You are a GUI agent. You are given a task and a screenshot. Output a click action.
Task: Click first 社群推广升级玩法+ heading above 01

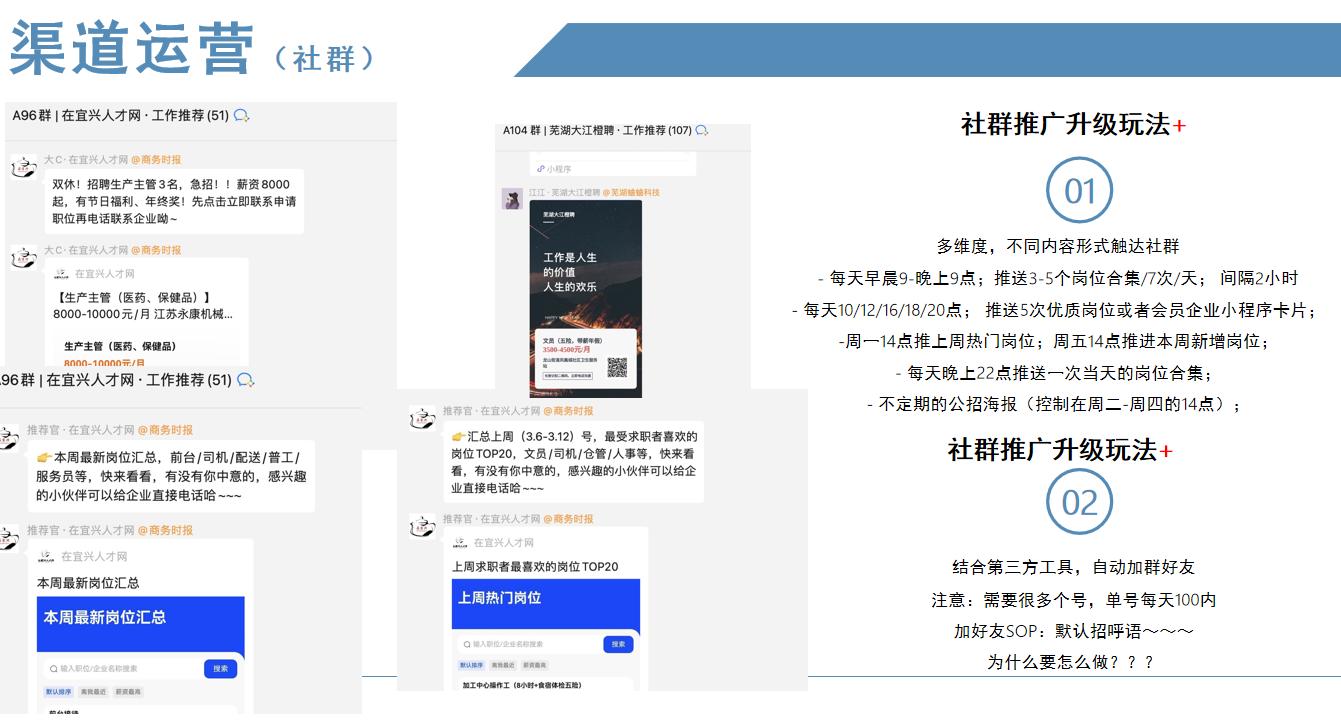pos(1073,125)
